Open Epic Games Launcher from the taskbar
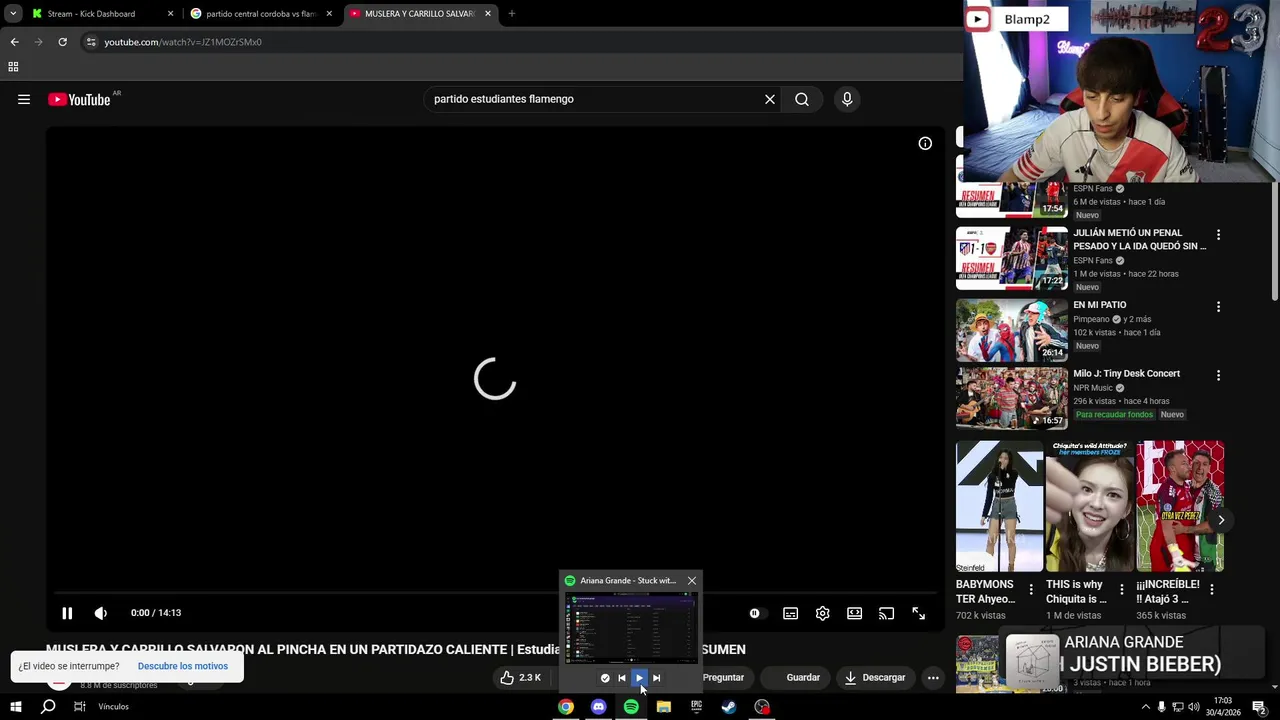The width and height of the screenshot is (1280, 720). 696,707
